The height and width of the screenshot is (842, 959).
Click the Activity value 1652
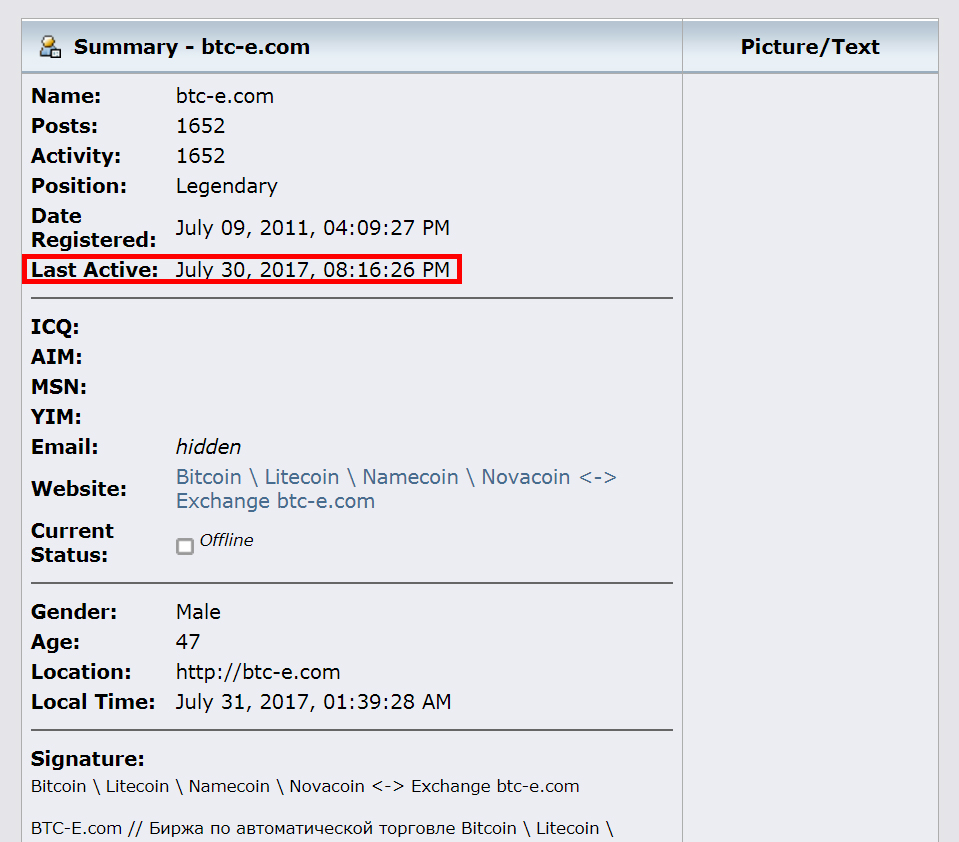click(x=200, y=156)
